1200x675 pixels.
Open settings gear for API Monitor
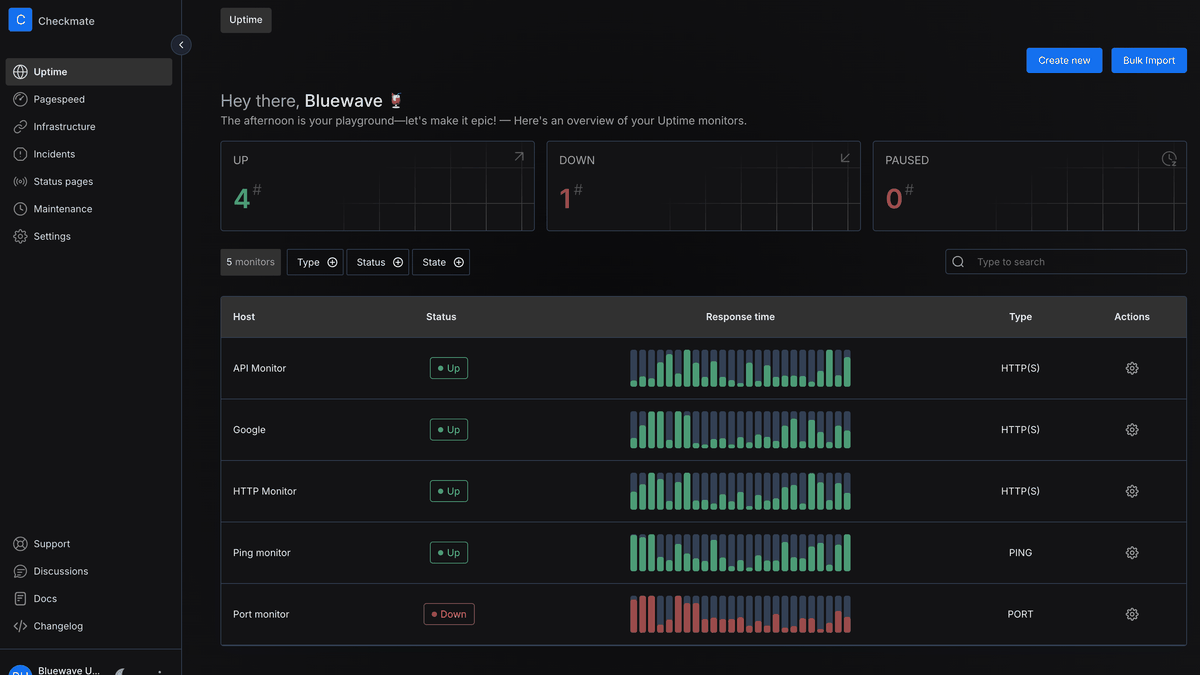[1132, 368]
